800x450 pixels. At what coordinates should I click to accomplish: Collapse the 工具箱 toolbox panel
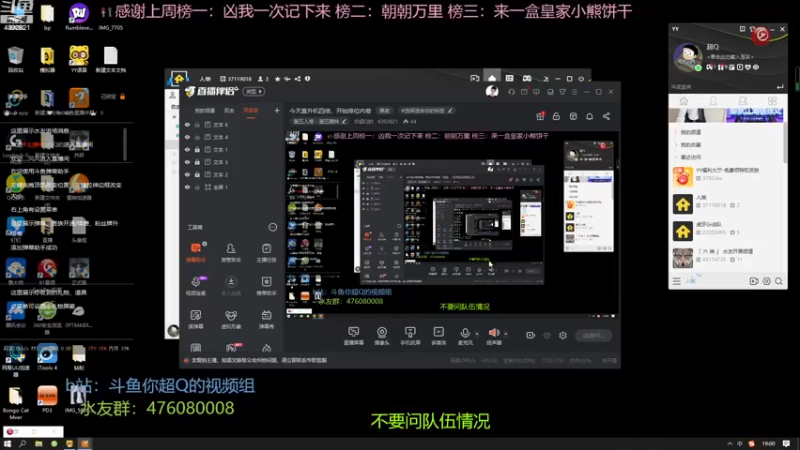272,227
